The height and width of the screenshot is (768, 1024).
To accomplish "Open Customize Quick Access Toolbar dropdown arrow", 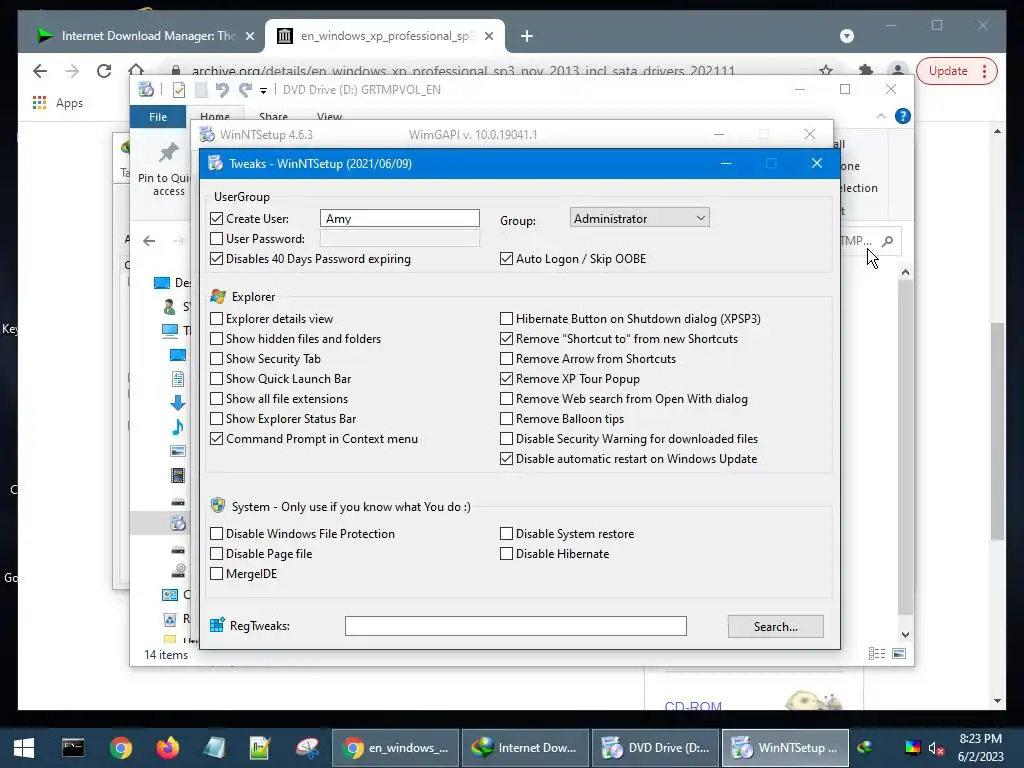I will coord(263,91).
